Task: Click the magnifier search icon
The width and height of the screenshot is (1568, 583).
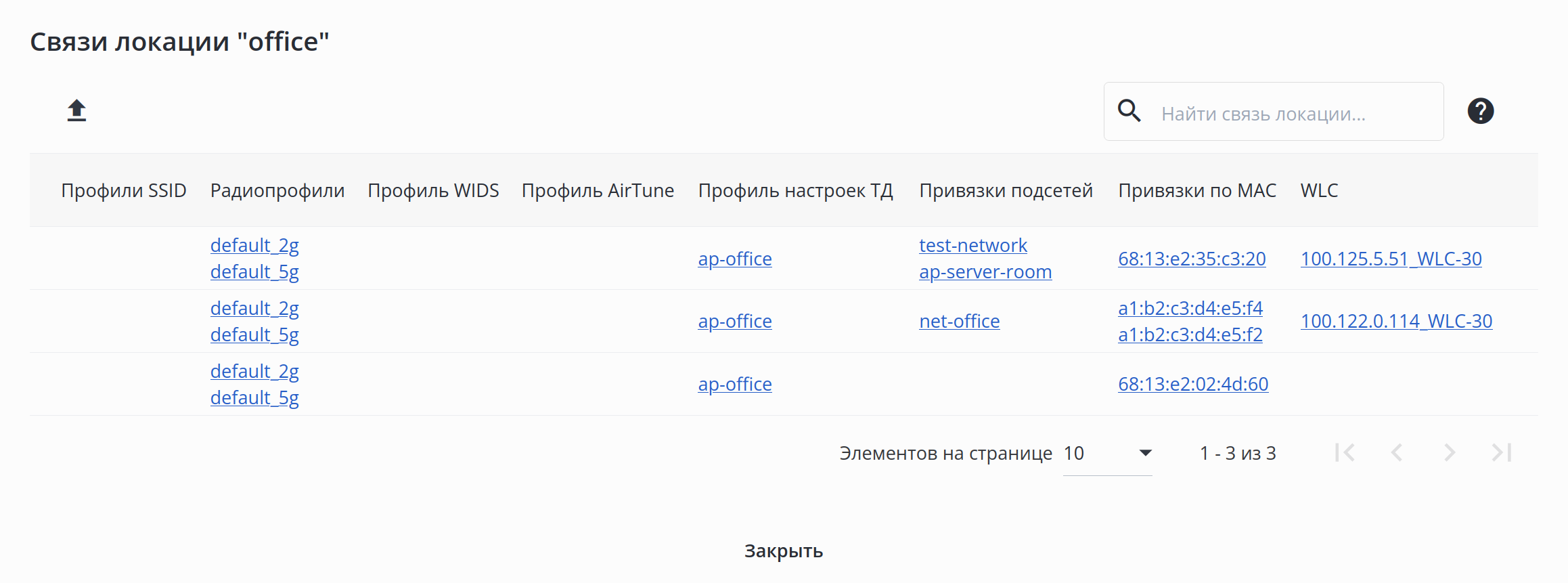Action: (x=1129, y=111)
